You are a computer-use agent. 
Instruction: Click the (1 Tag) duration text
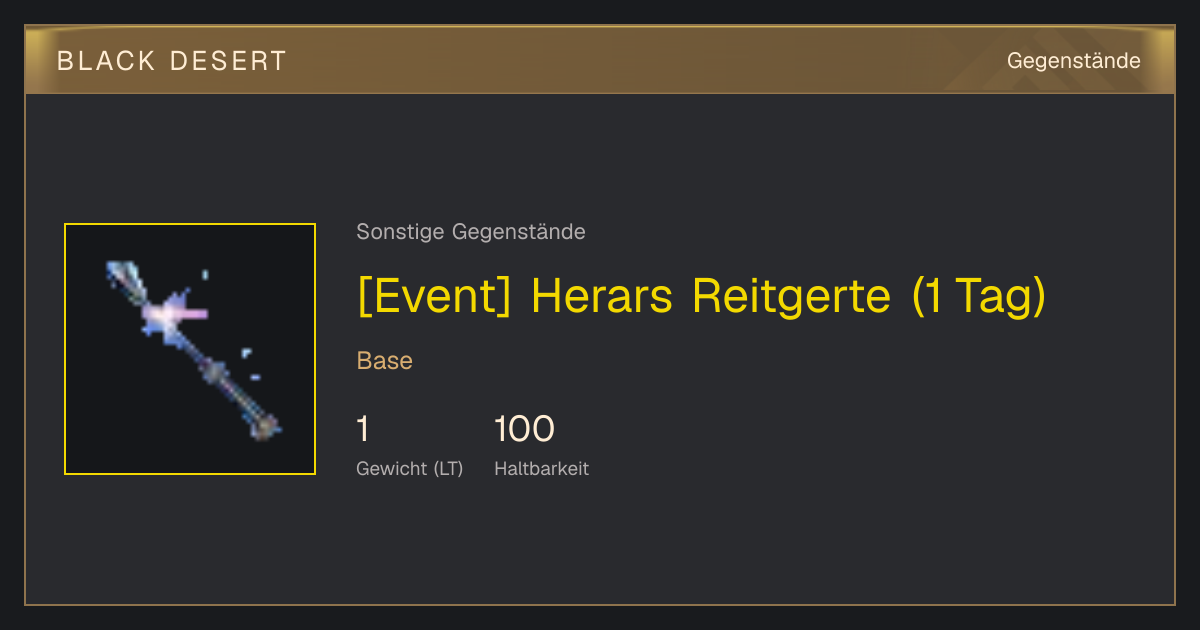[979, 296]
